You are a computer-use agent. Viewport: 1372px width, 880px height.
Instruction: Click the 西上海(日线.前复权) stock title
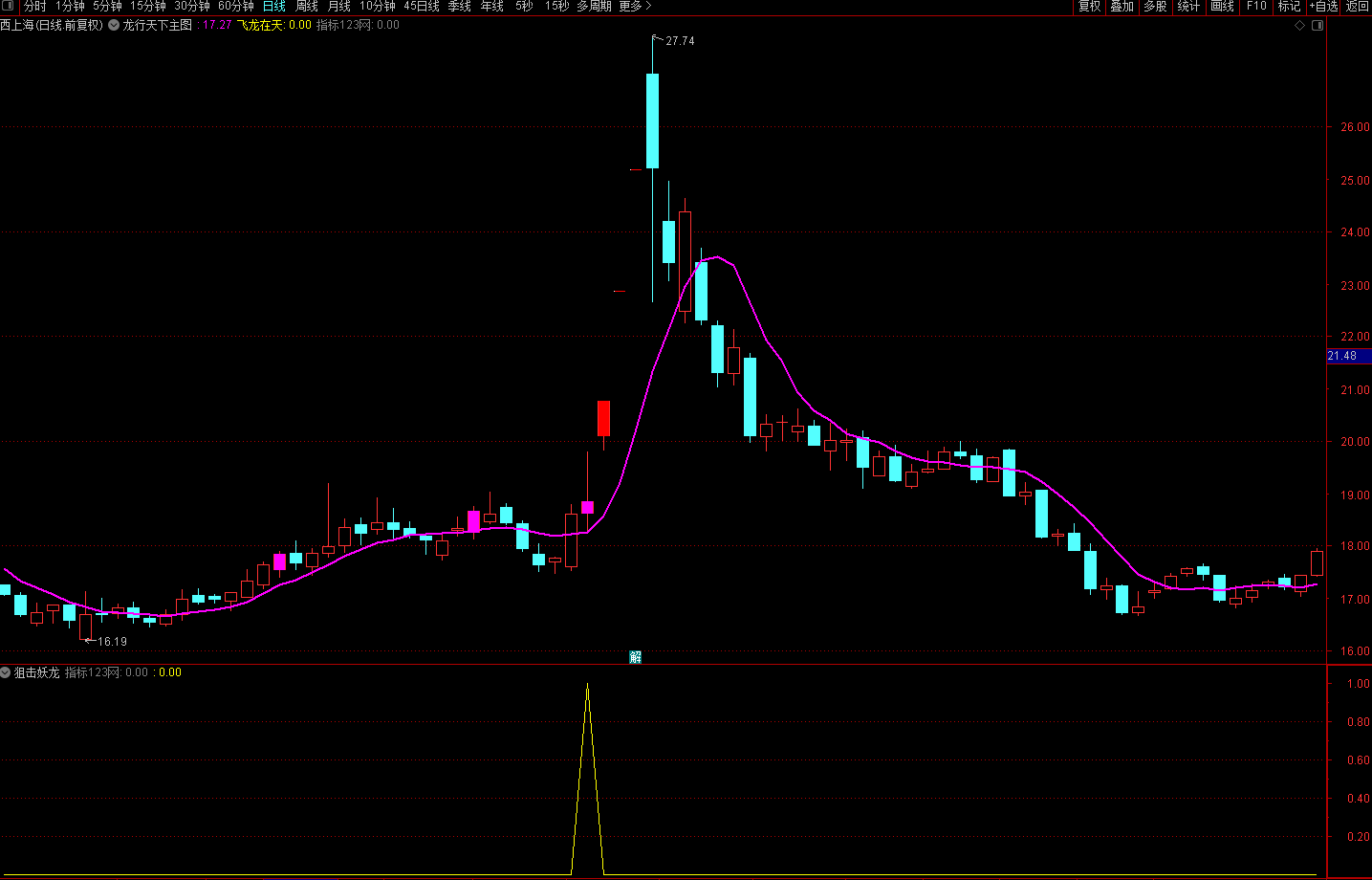point(52,26)
